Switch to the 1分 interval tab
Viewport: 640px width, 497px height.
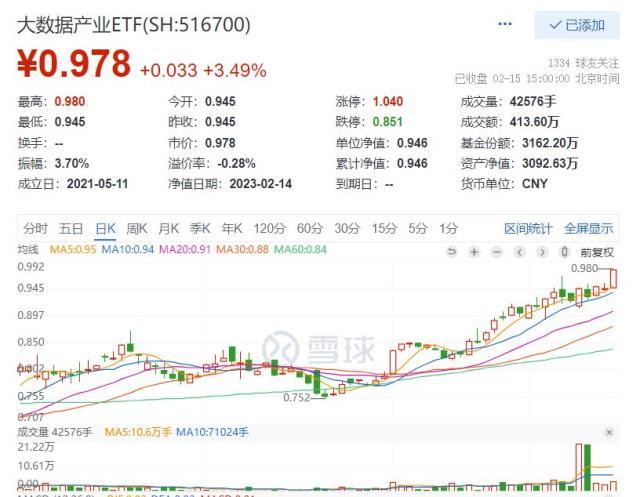point(448,229)
